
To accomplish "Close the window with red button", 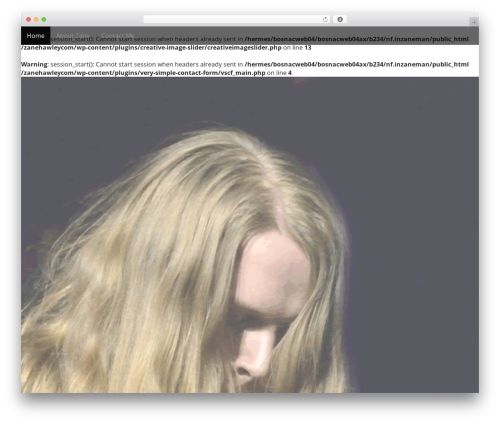I will [x=29, y=20].
